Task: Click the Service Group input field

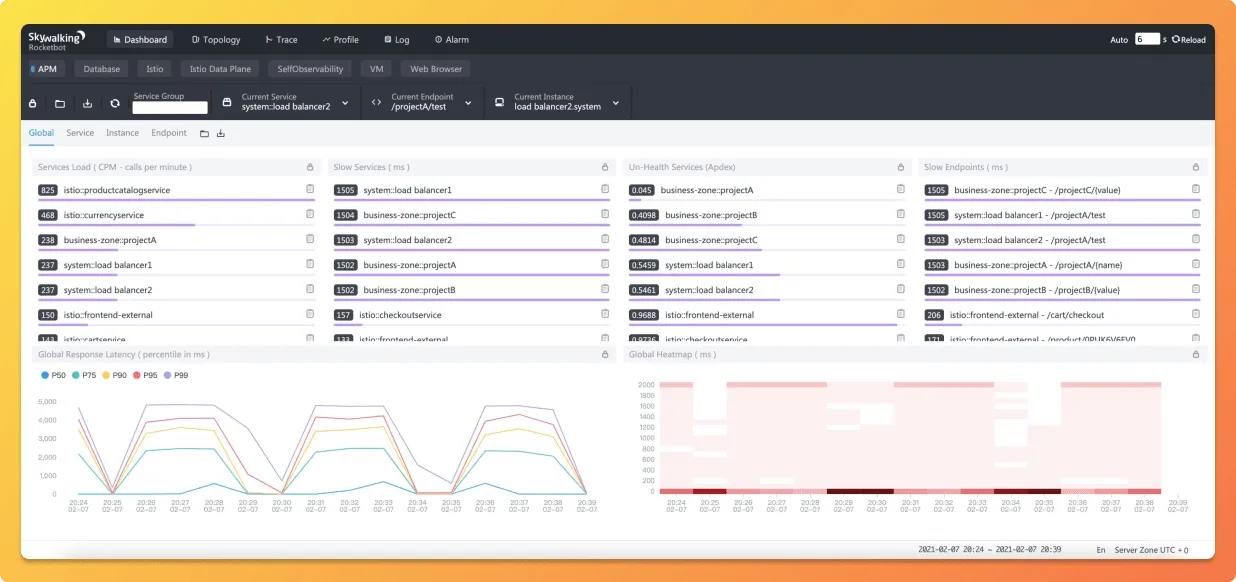Action: (x=170, y=107)
